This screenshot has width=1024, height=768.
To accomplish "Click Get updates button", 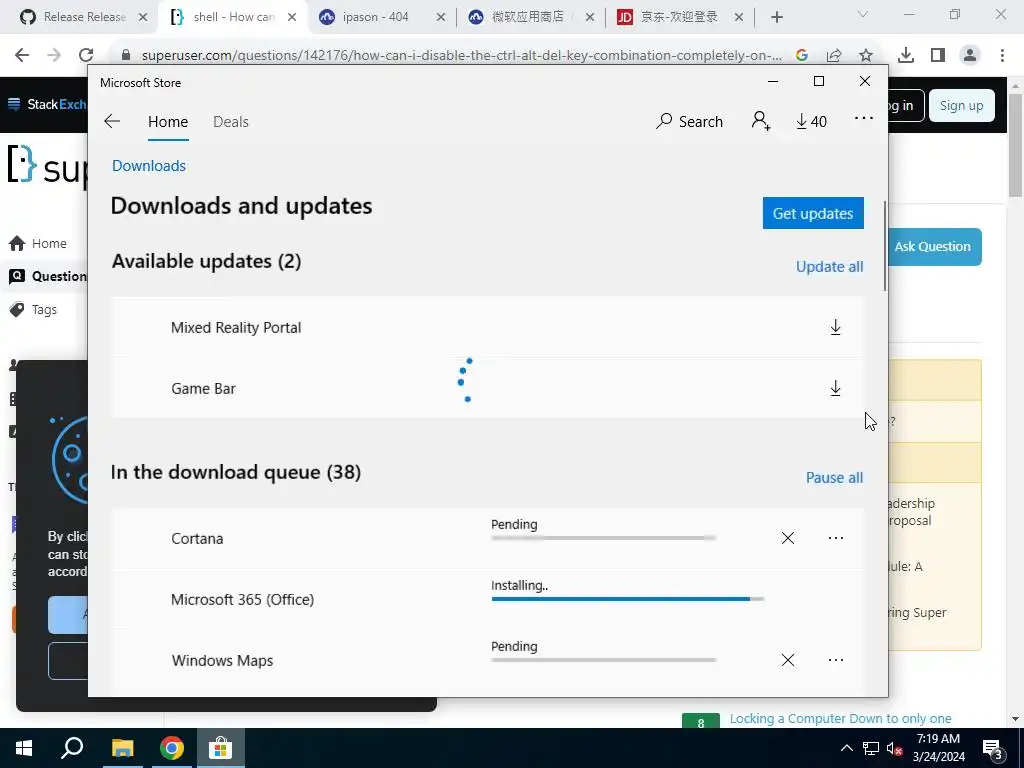I will pyautogui.click(x=813, y=214).
